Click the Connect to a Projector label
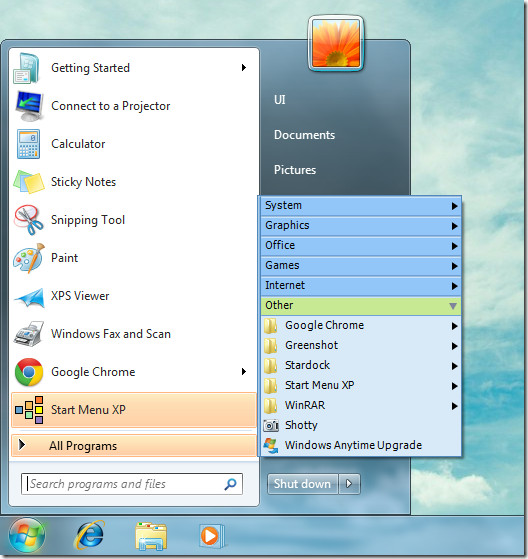 point(111,106)
